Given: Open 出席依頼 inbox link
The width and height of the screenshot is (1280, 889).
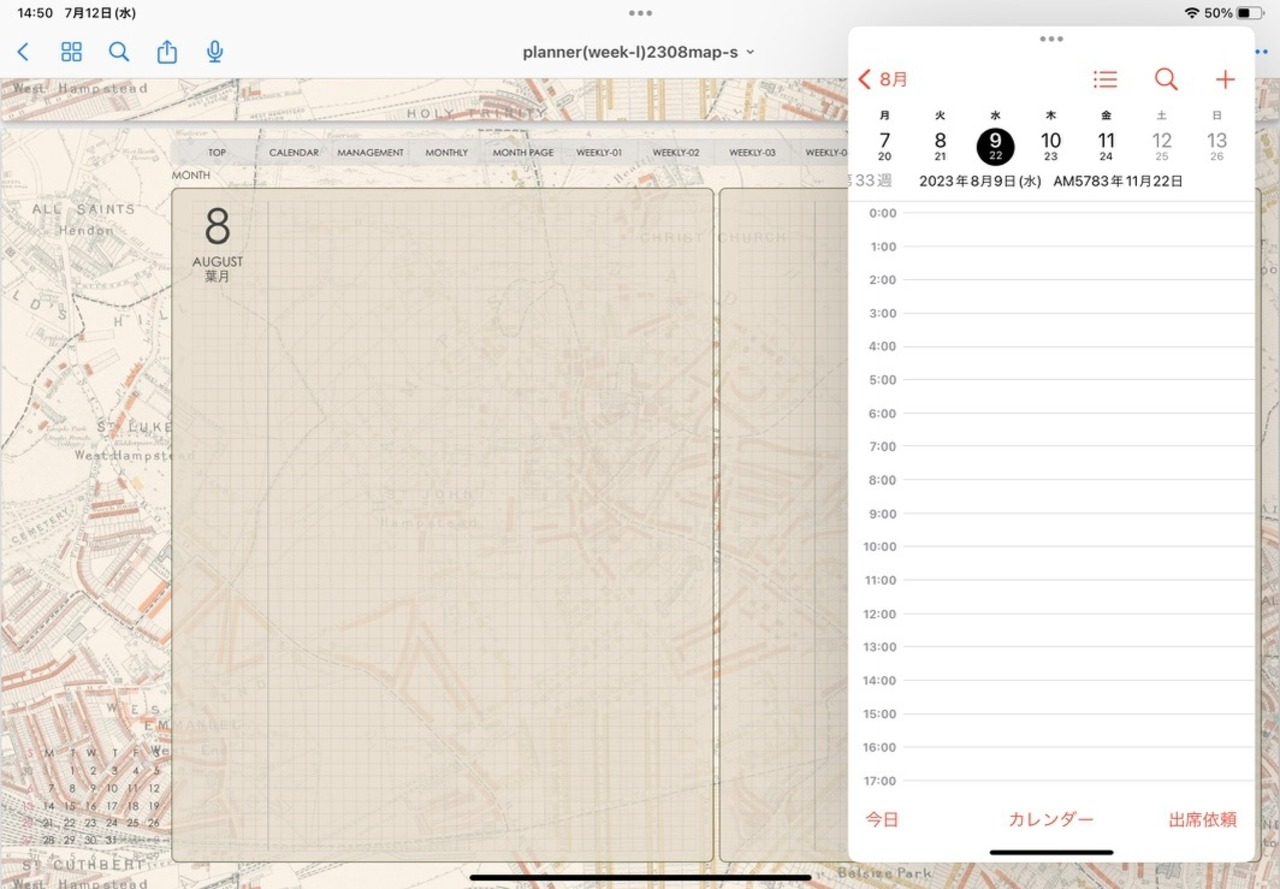Looking at the screenshot, I should coord(1202,820).
